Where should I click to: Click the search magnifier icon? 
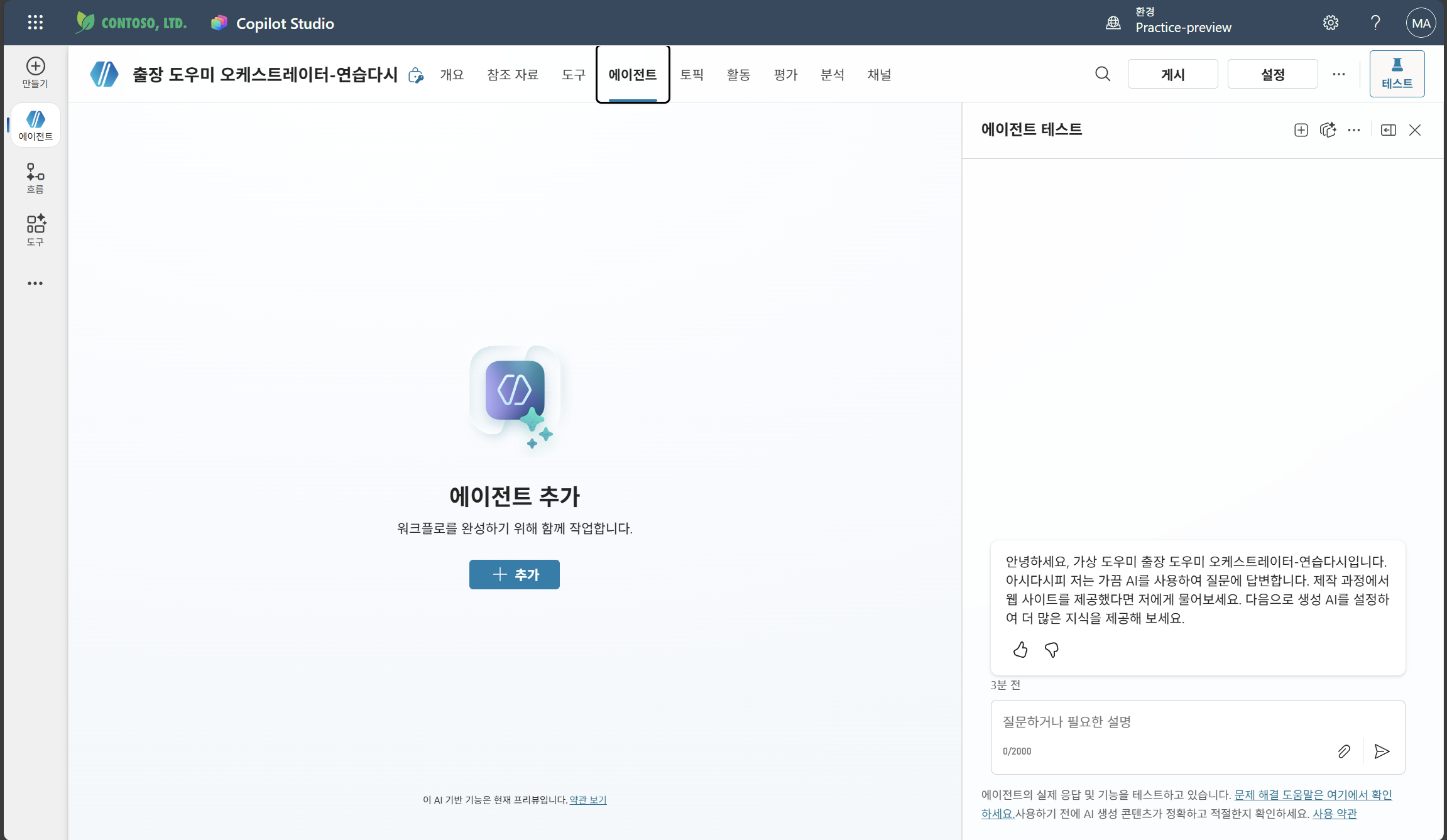1103,74
